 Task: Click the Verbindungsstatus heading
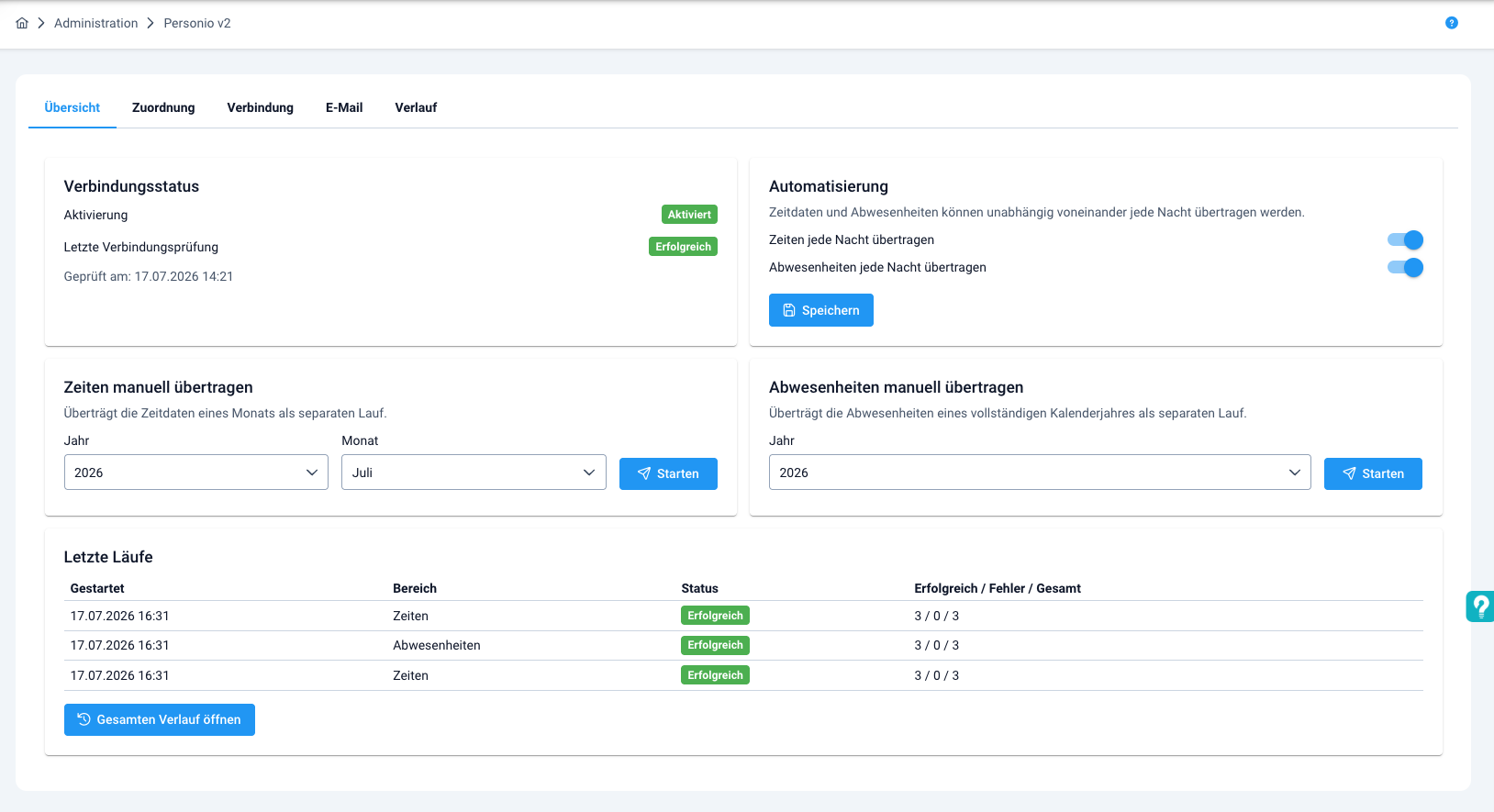click(x=131, y=186)
